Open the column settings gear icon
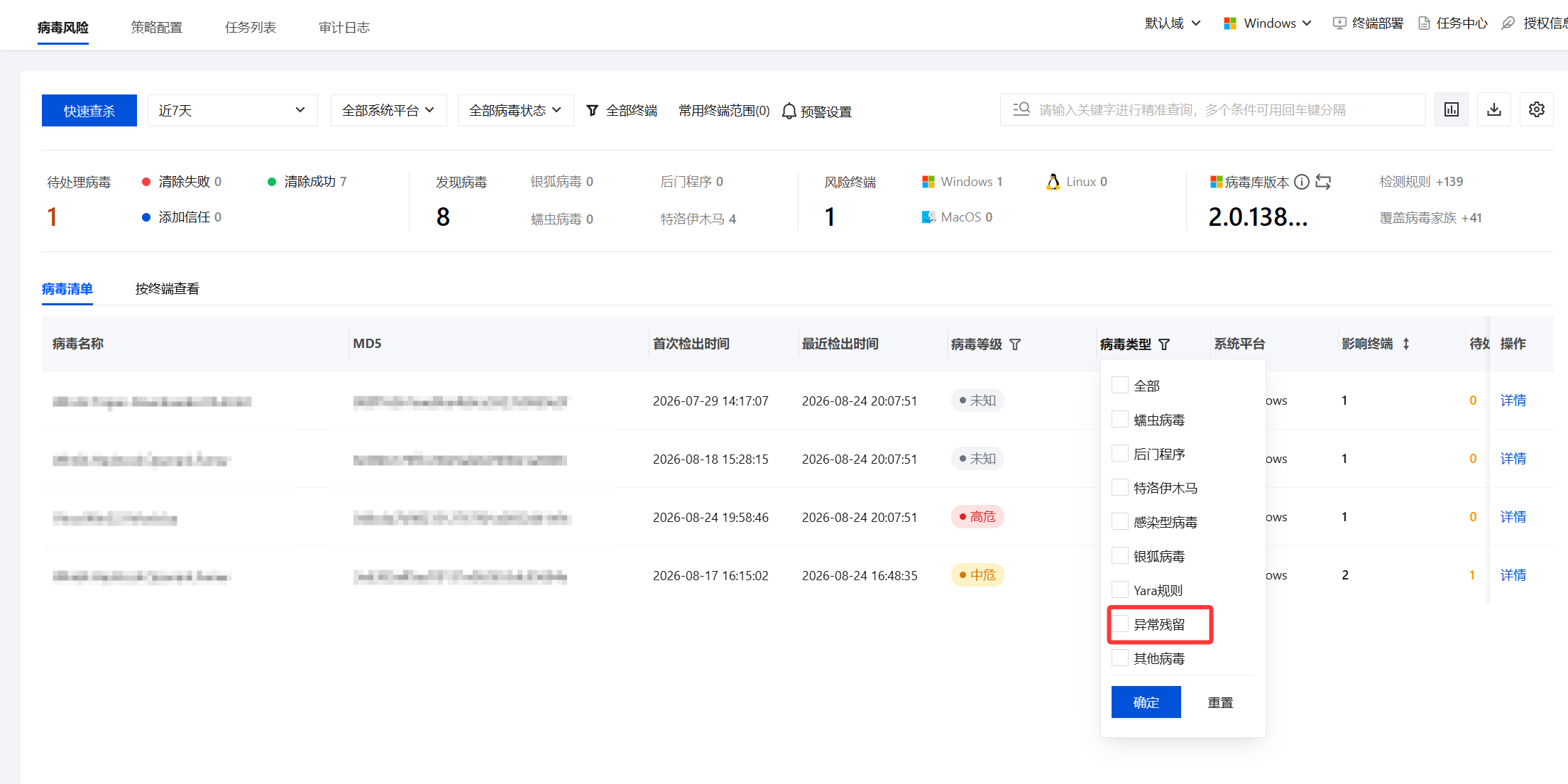1568x784 pixels. coord(1536,110)
